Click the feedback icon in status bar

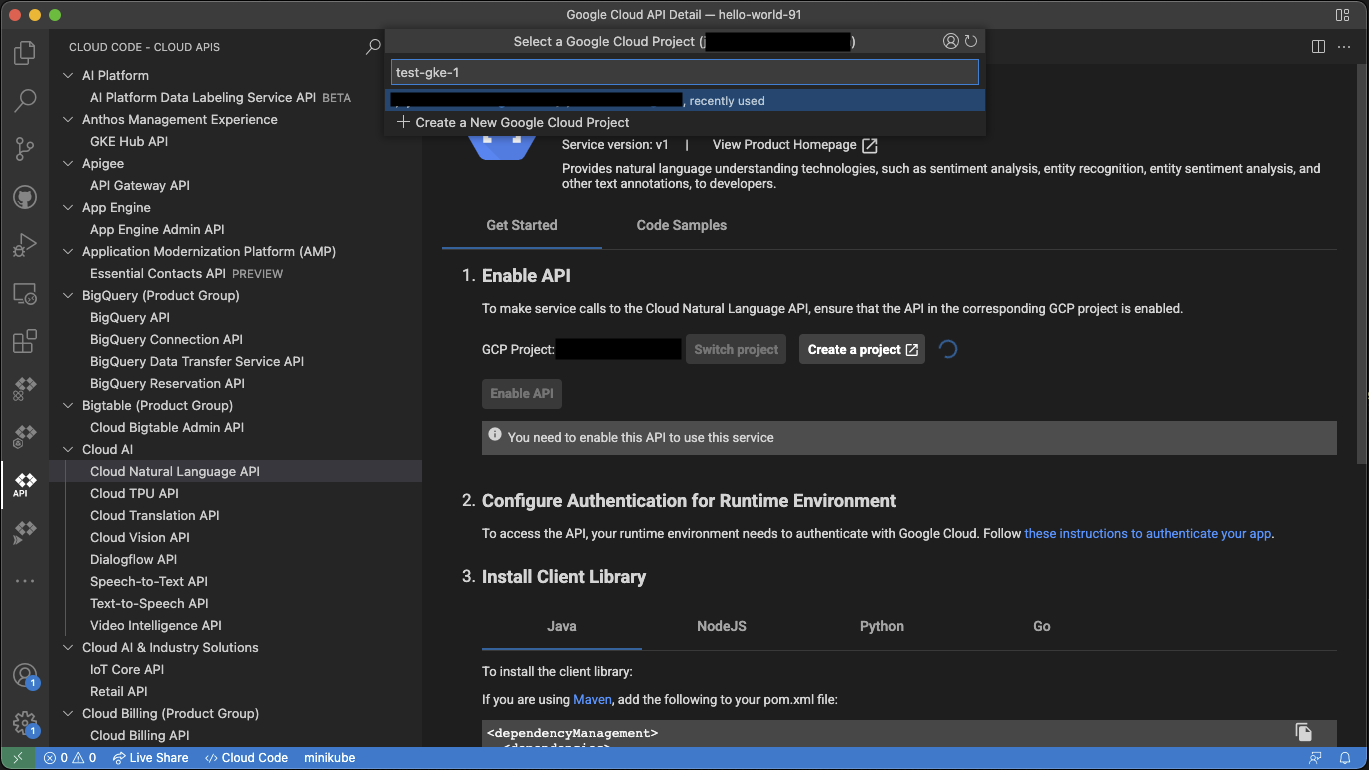(x=1316, y=758)
